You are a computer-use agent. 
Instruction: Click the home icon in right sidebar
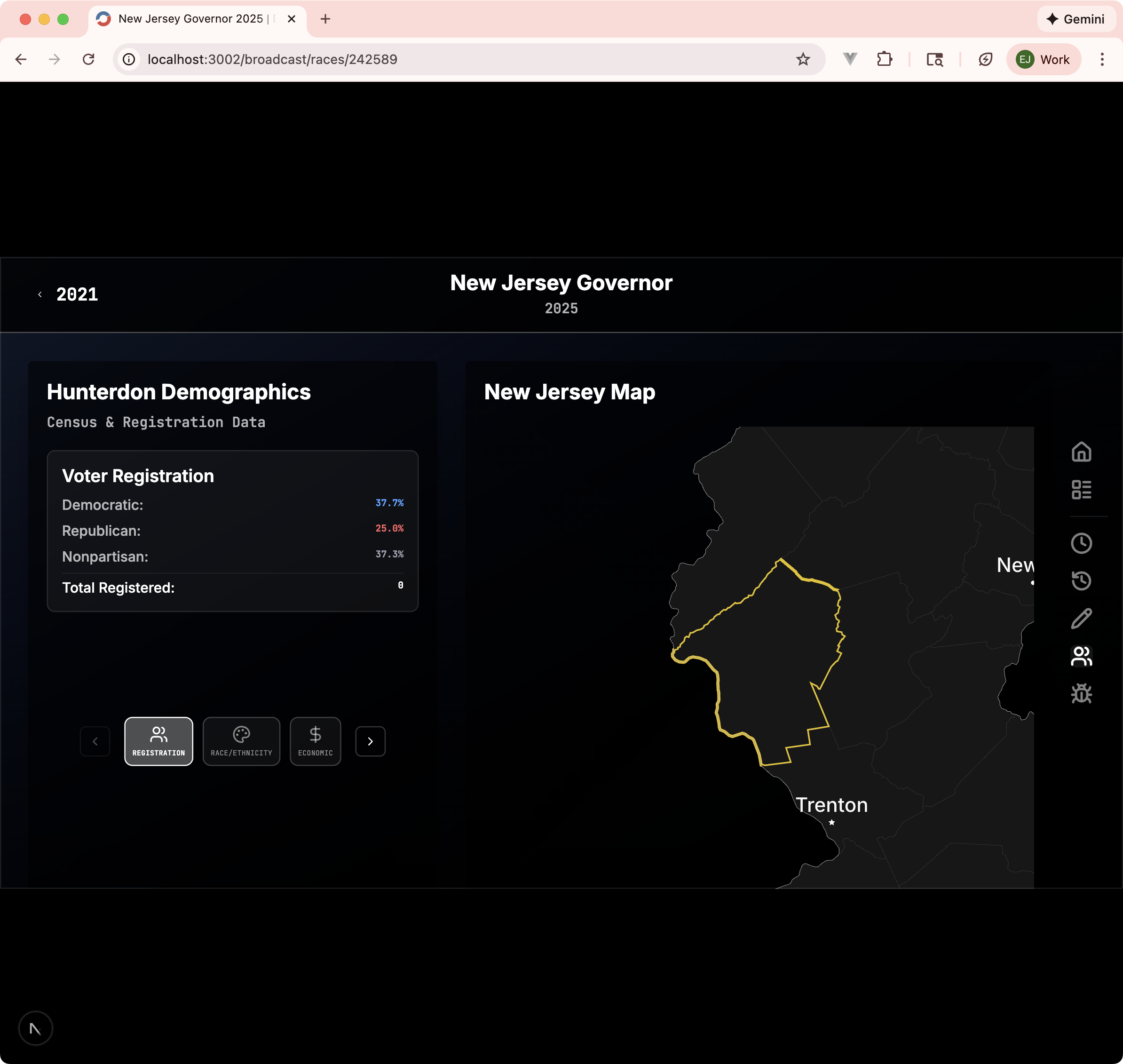pos(1081,452)
